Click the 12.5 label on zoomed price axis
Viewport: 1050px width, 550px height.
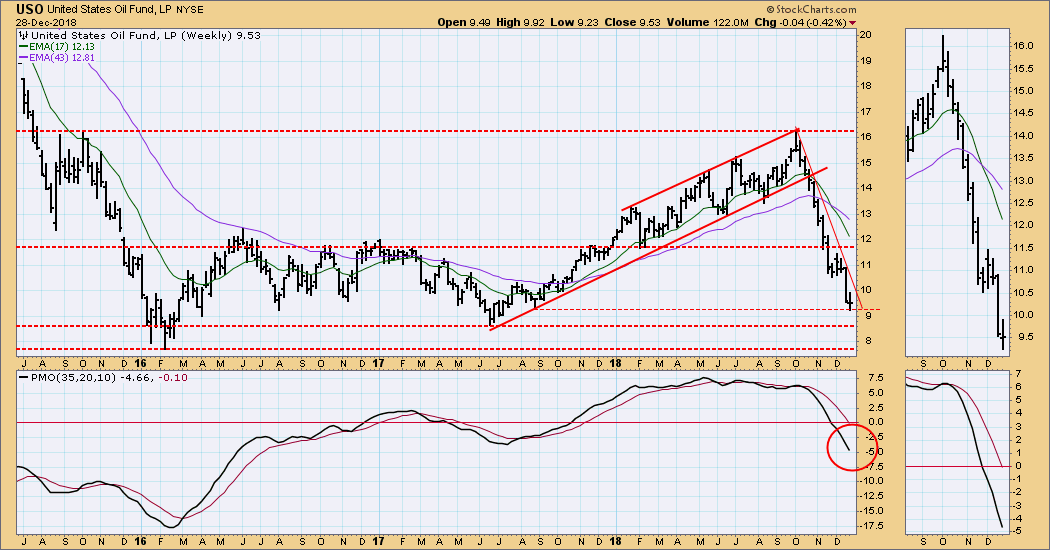1022,202
